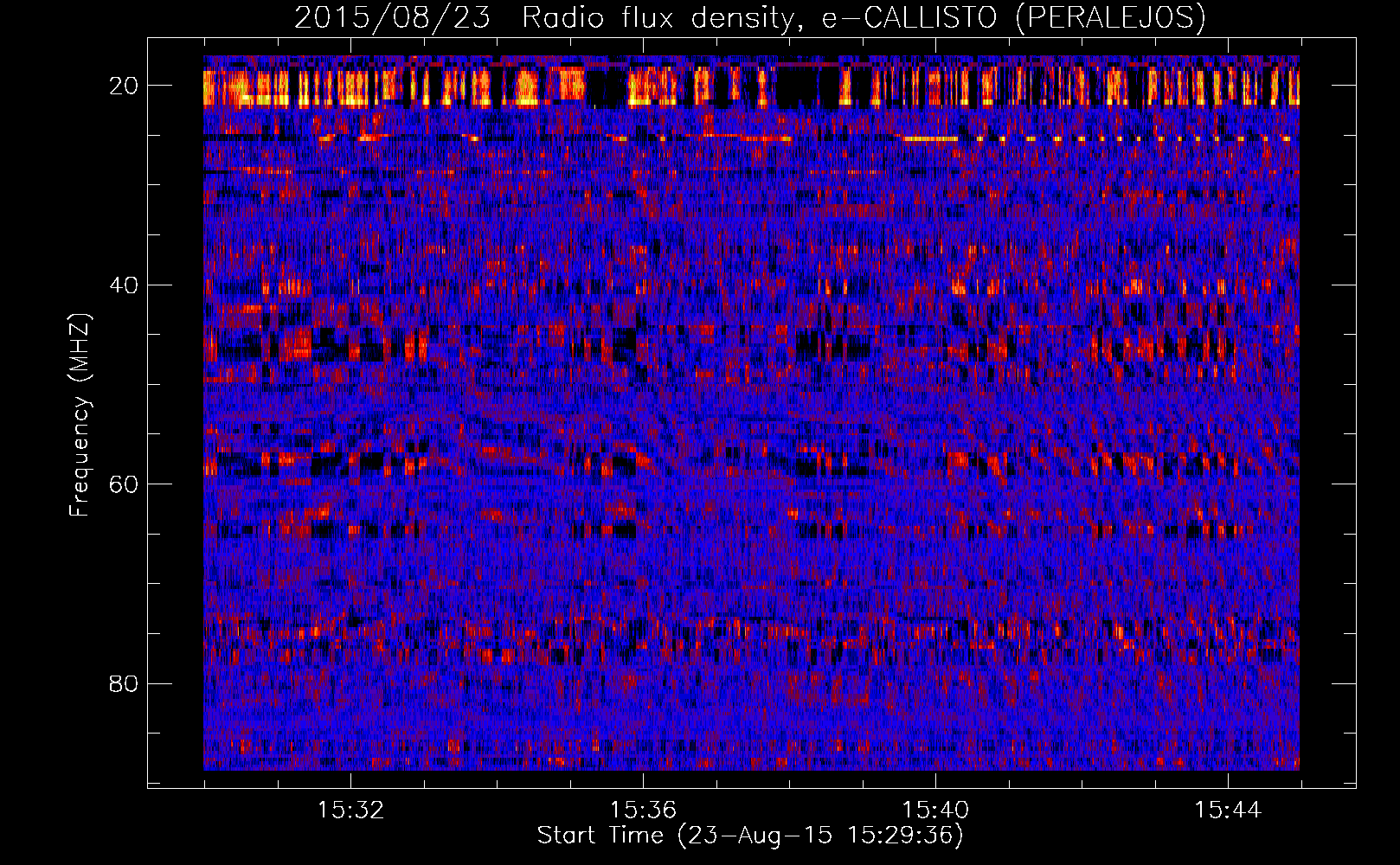This screenshot has height=865, width=1400.
Task: Click the Frequency (MHZ) axis label
Action: click(x=80, y=415)
